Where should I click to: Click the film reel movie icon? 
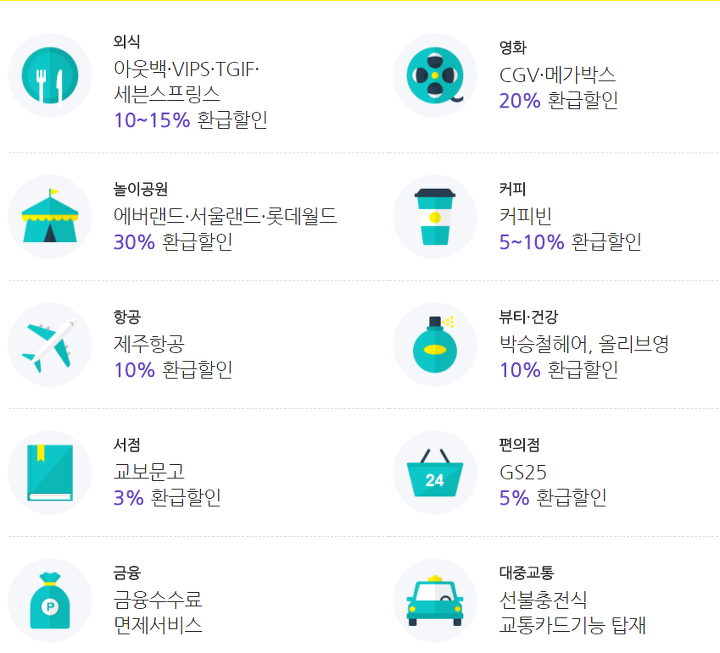point(435,75)
